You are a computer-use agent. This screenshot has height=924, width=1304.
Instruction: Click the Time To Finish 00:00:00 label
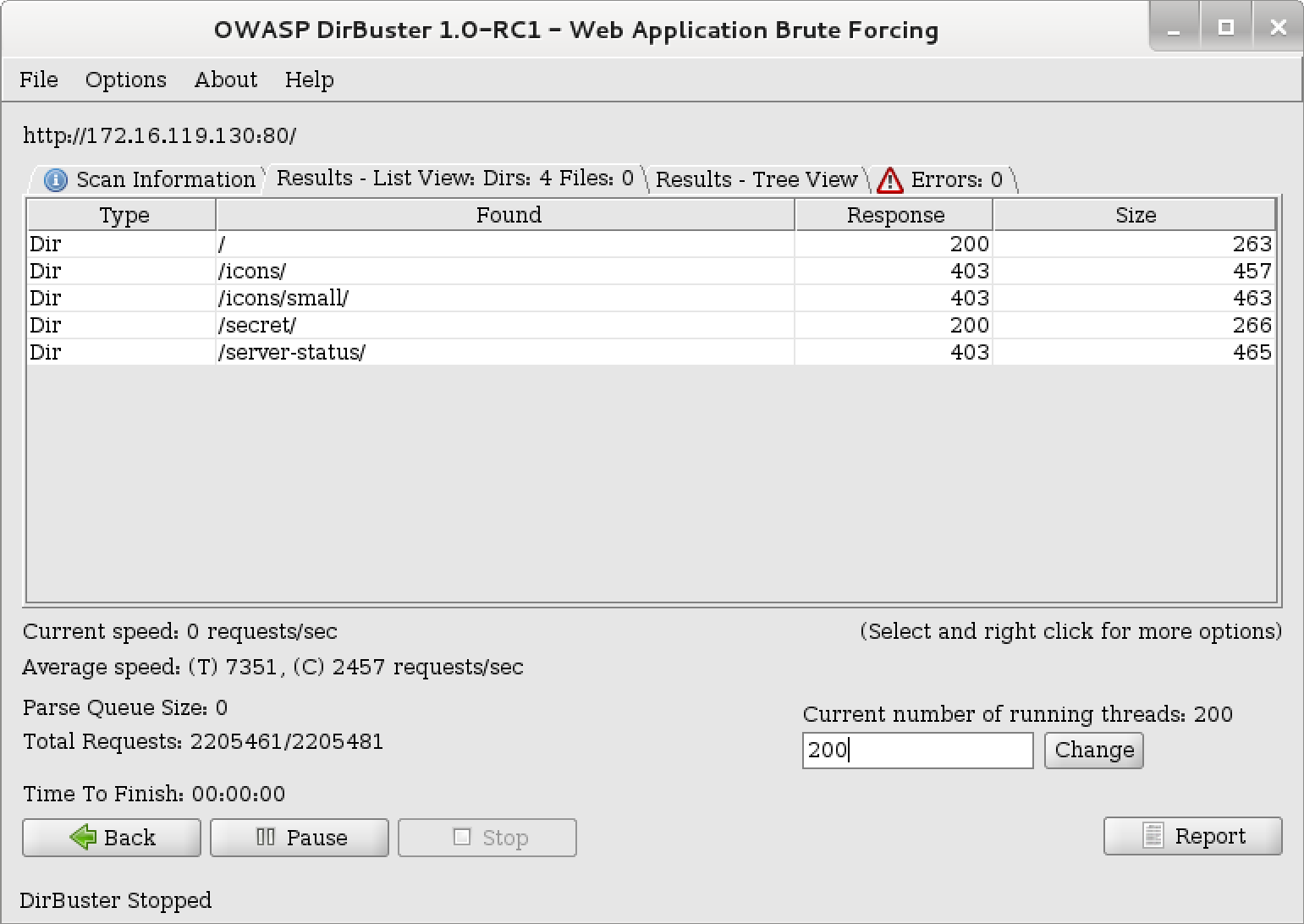[154, 794]
